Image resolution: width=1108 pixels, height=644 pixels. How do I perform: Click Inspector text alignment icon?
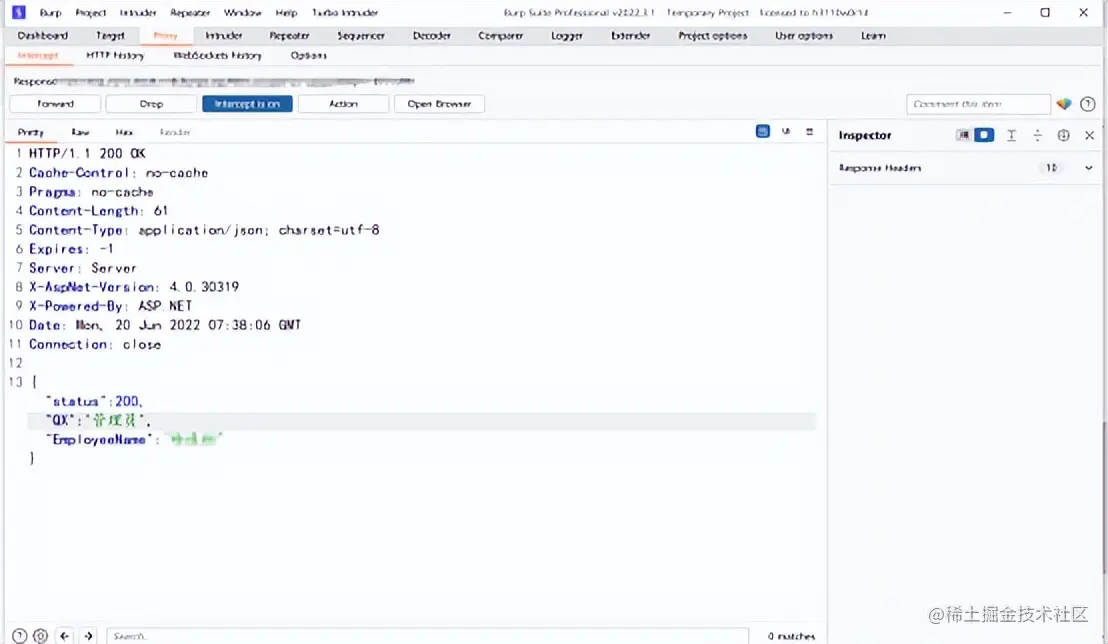[1011, 135]
